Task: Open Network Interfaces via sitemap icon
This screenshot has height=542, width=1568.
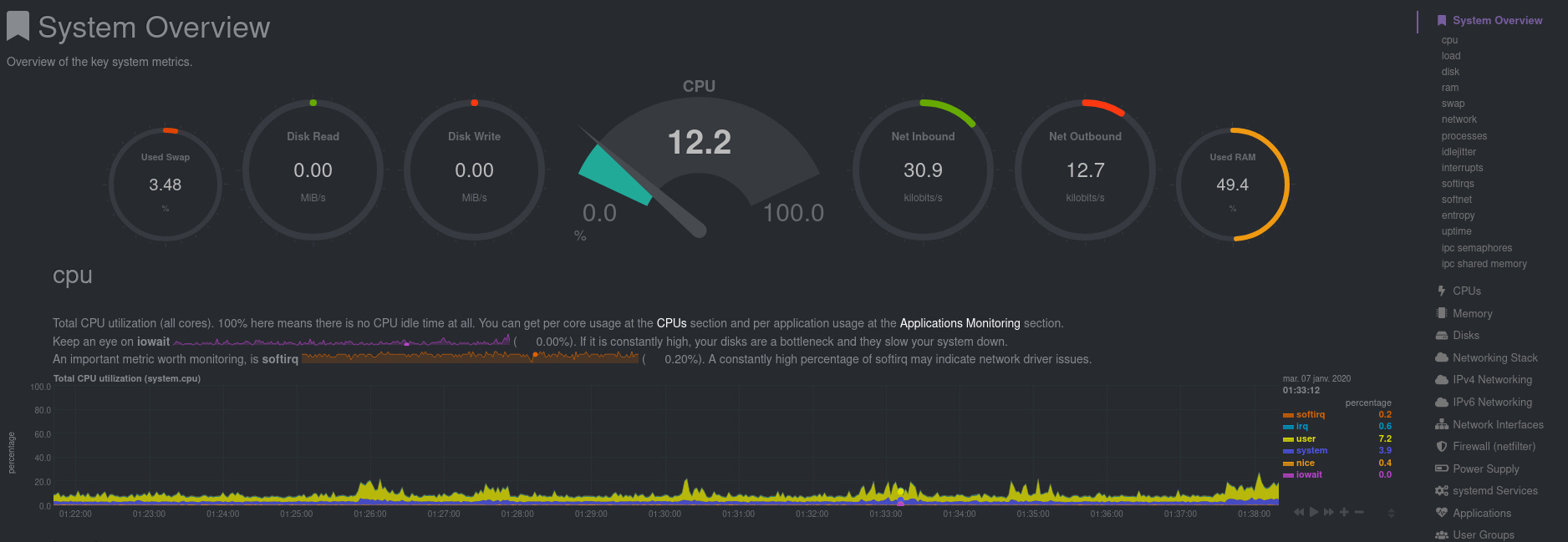Action: click(1442, 424)
